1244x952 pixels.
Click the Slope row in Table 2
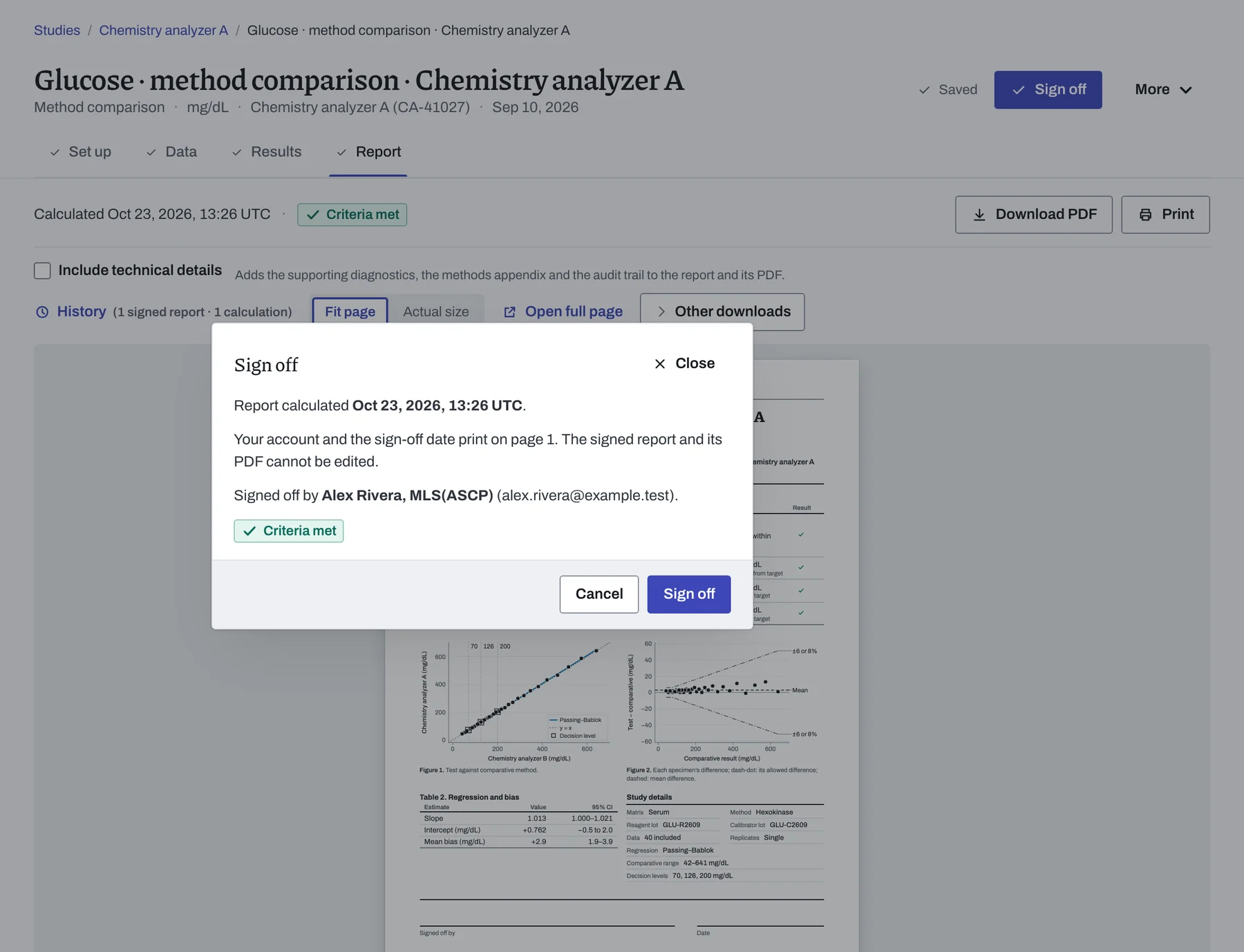point(518,819)
